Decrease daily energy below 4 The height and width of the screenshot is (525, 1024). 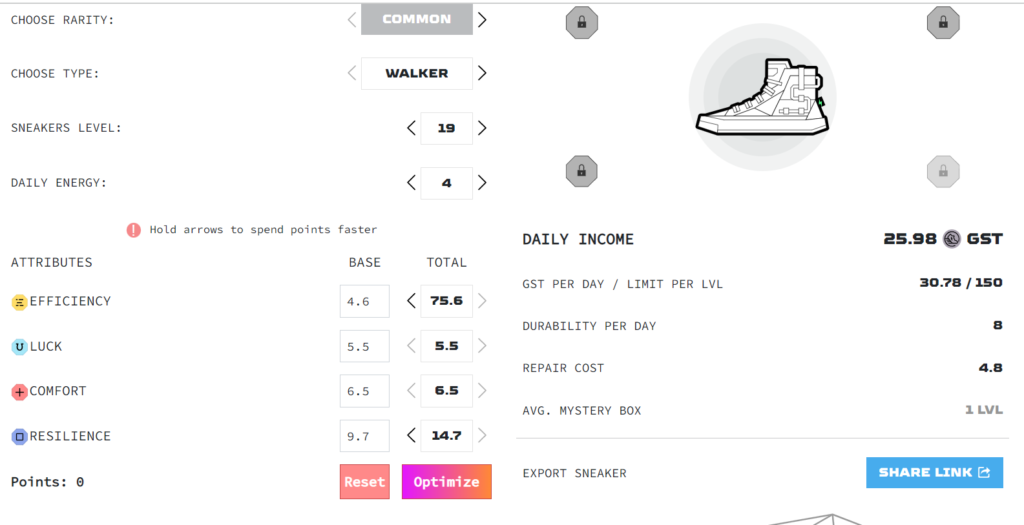click(x=411, y=183)
